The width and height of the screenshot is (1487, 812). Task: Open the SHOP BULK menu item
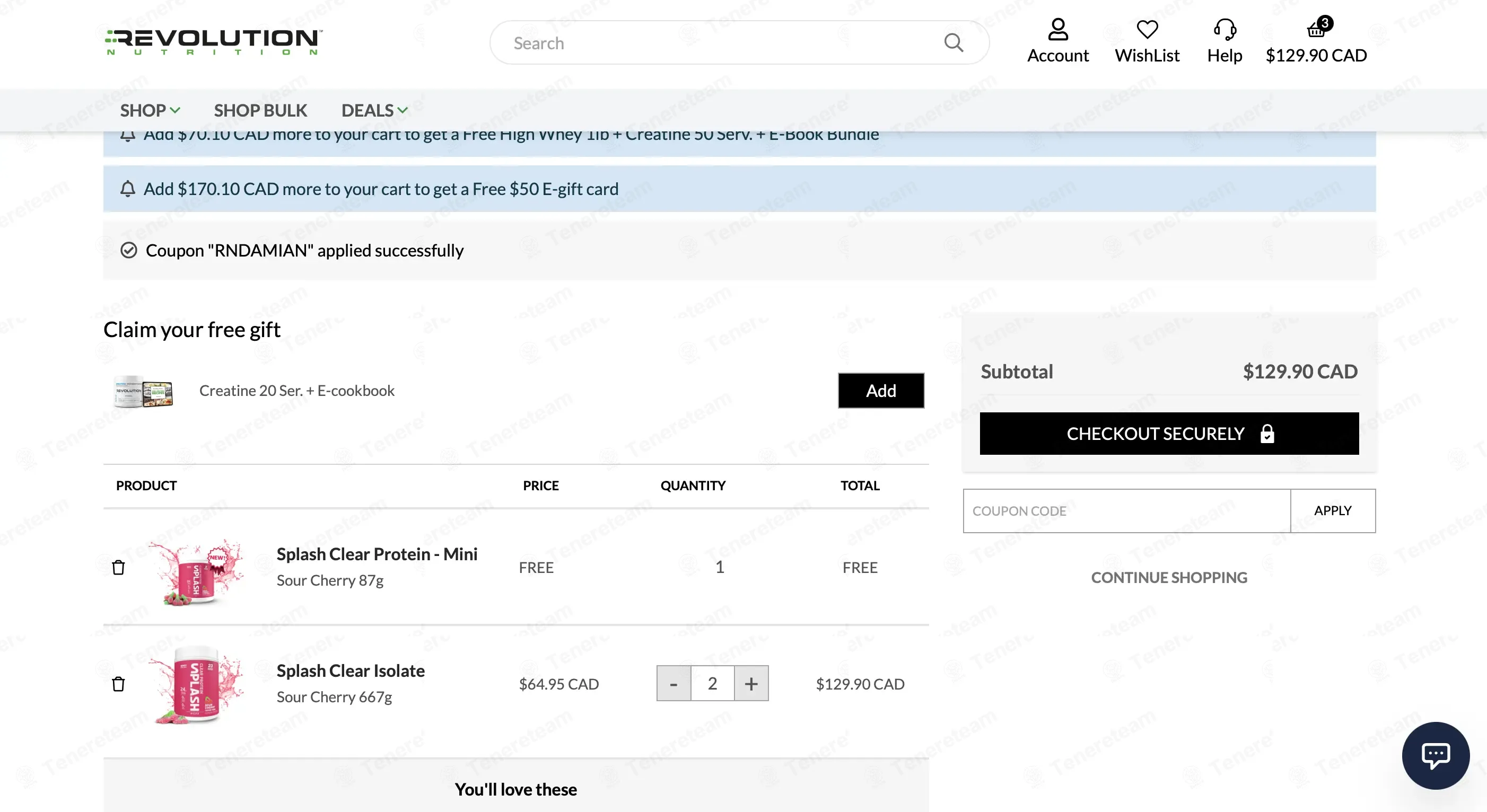(260, 110)
